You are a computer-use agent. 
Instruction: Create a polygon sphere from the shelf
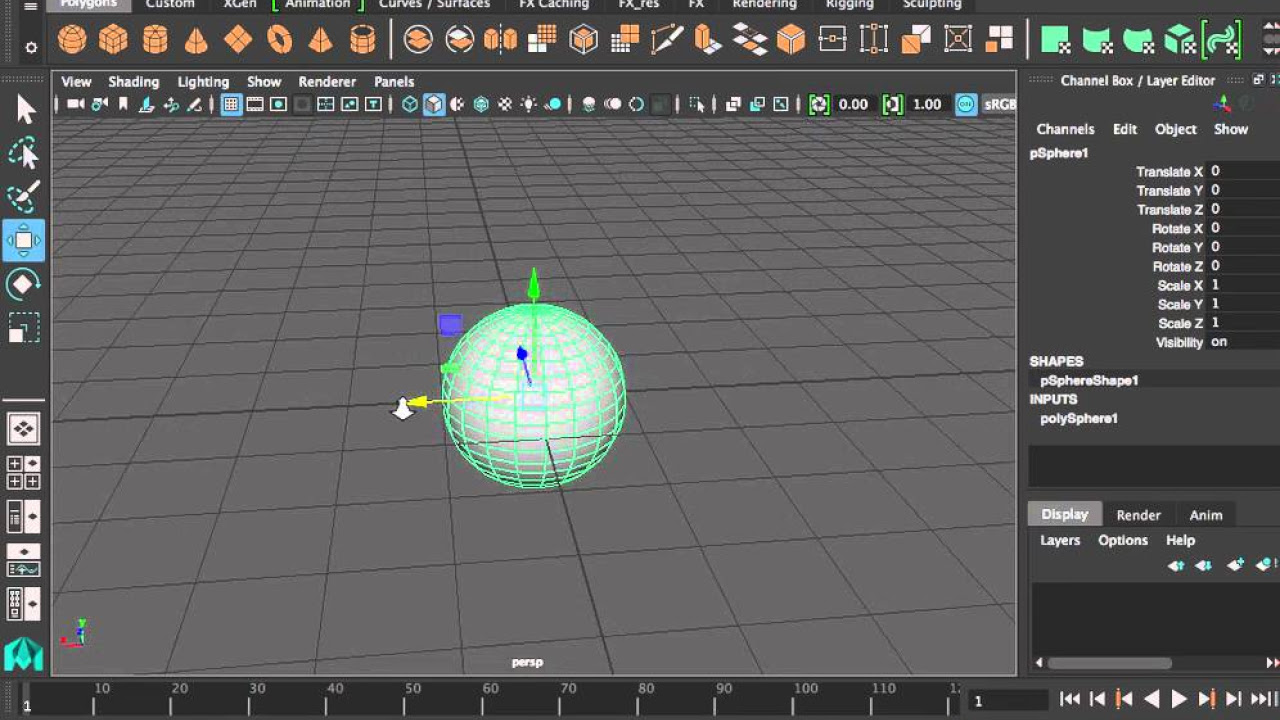click(x=72, y=40)
